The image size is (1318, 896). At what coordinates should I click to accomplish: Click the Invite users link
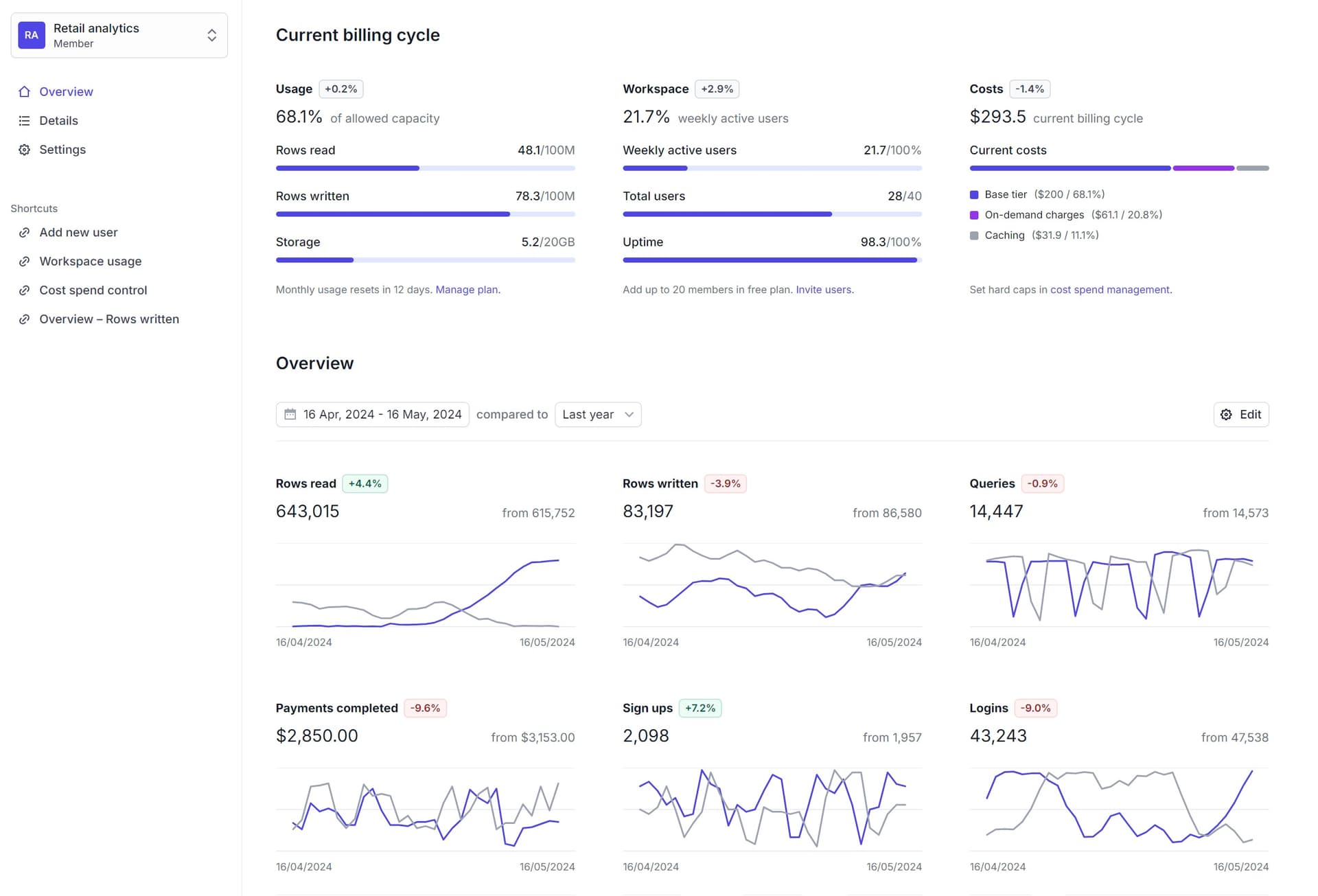pos(823,290)
